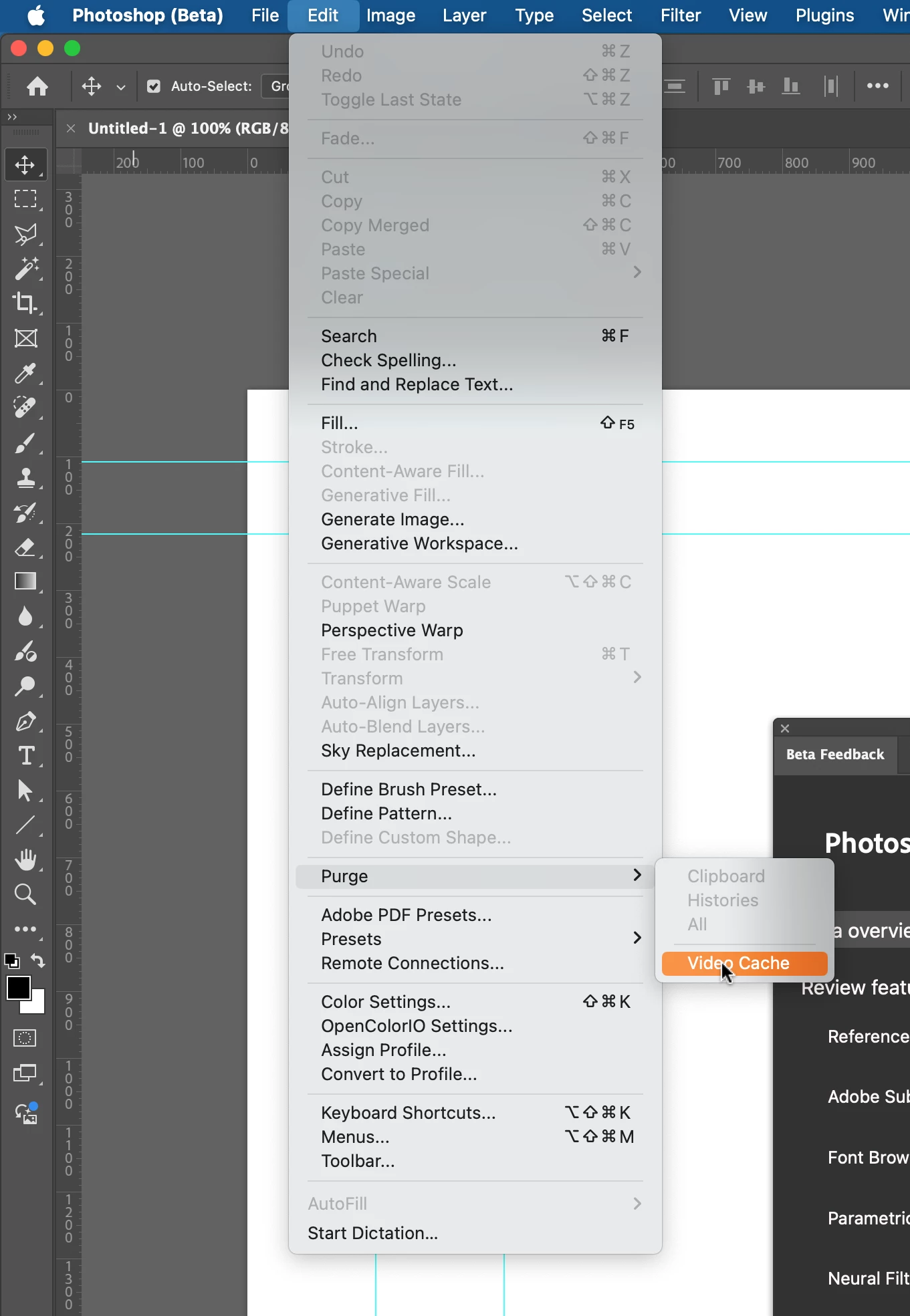Image resolution: width=910 pixels, height=1316 pixels.
Task: Select the Dodge tool
Action: click(x=25, y=686)
